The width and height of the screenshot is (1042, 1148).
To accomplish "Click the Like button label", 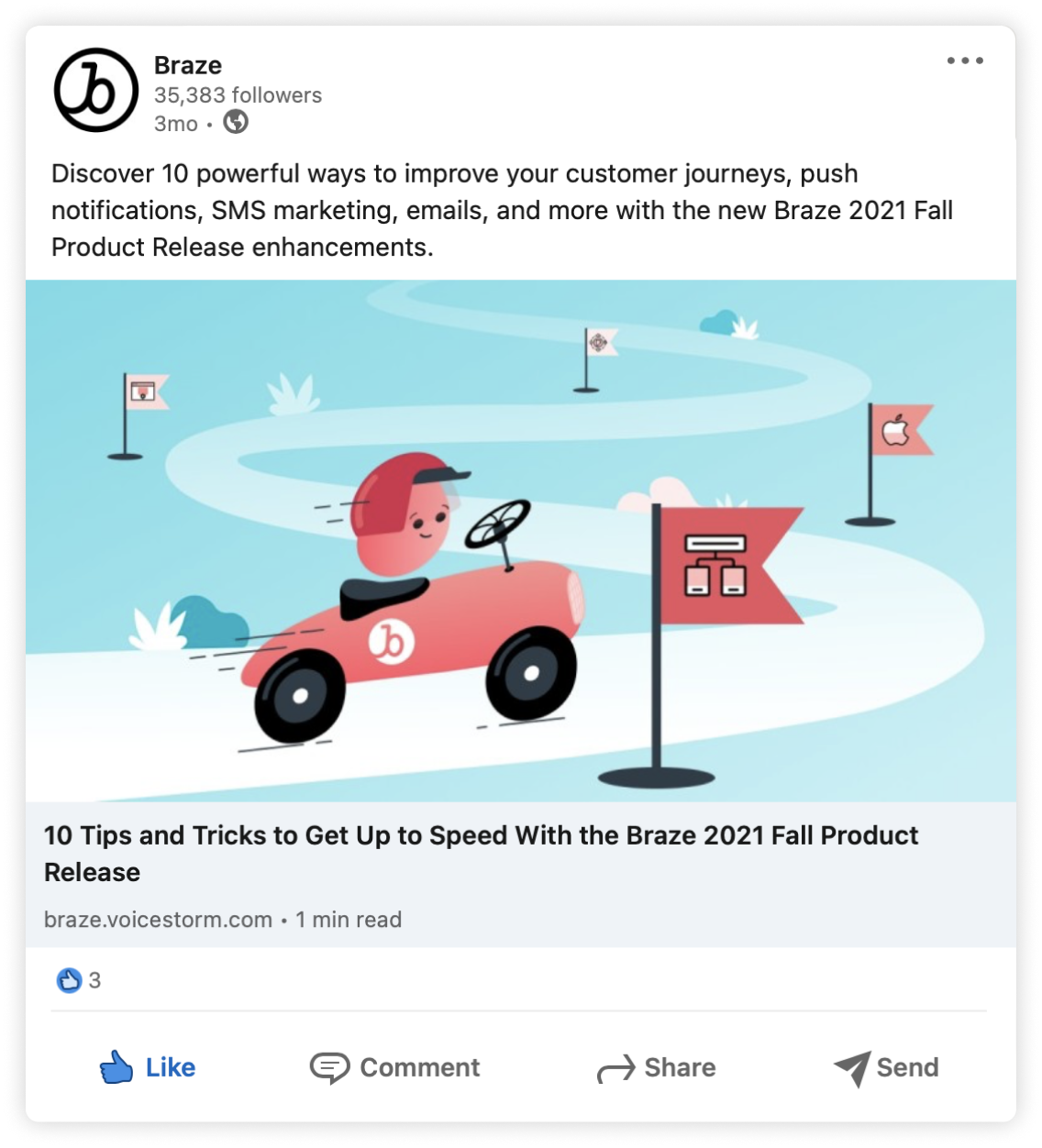I will coord(171,1067).
